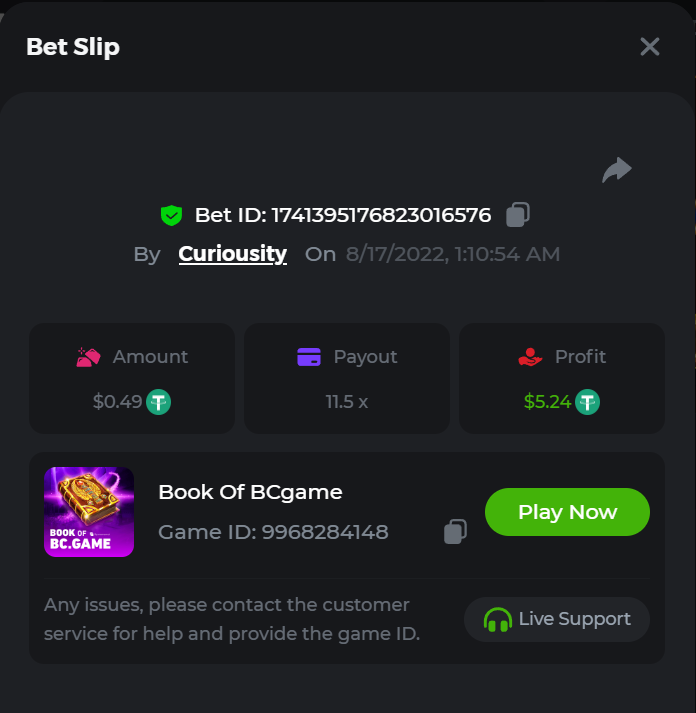This screenshot has height=713, width=696.
Task: Open the Book Of BCgame title
Action: click(x=250, y=492)
